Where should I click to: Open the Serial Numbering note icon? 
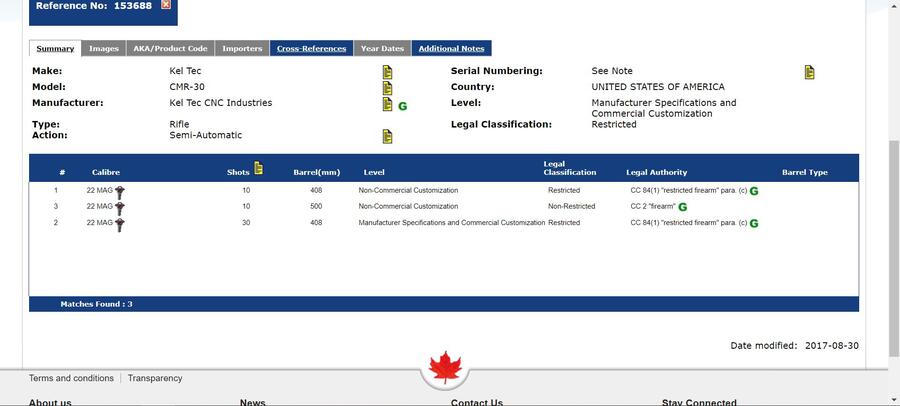[809, 72]
